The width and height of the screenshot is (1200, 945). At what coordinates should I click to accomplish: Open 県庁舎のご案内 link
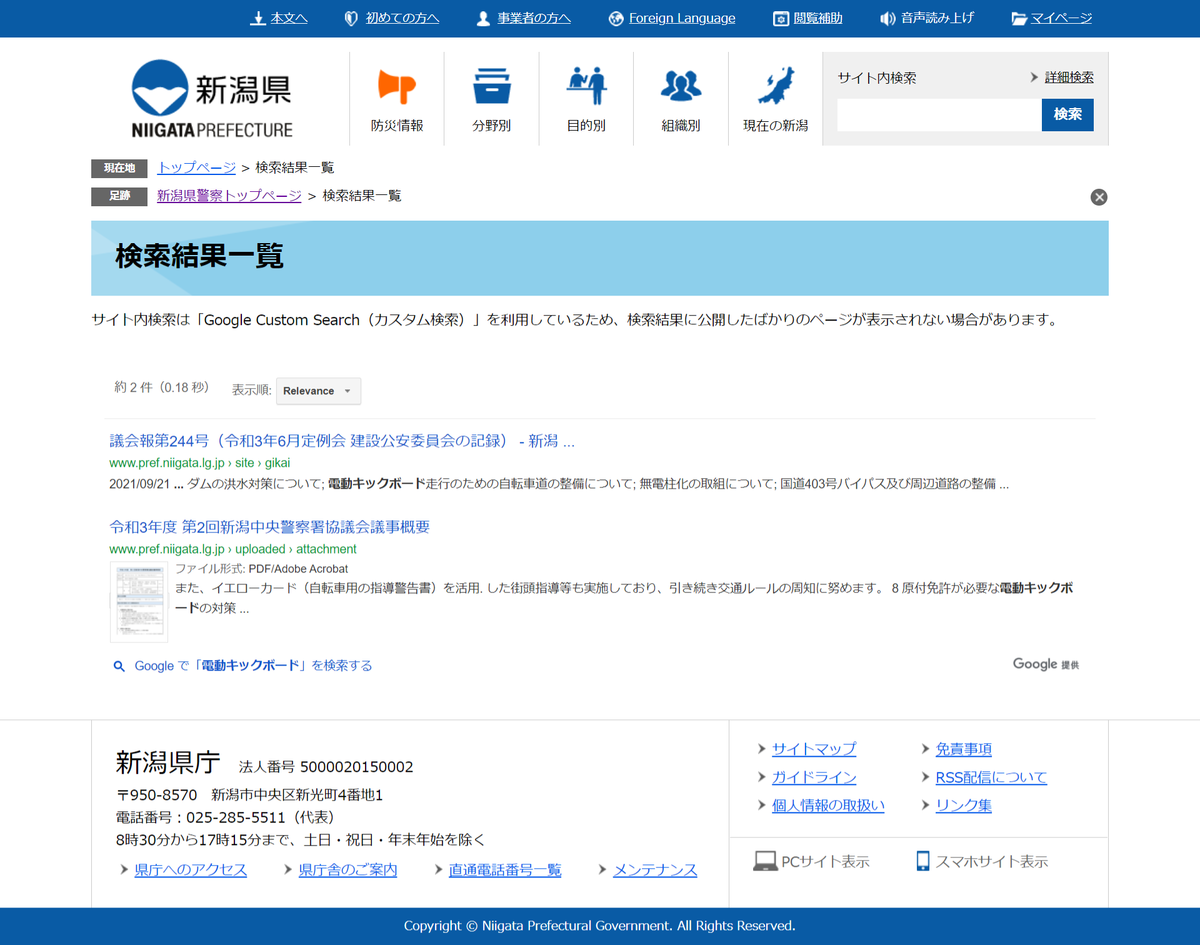coord(348,870)
